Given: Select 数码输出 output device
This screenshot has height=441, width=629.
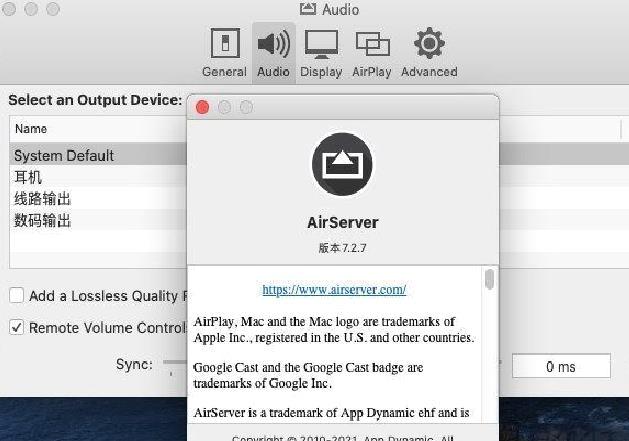Looking at the screenshot, I should 98,220.
